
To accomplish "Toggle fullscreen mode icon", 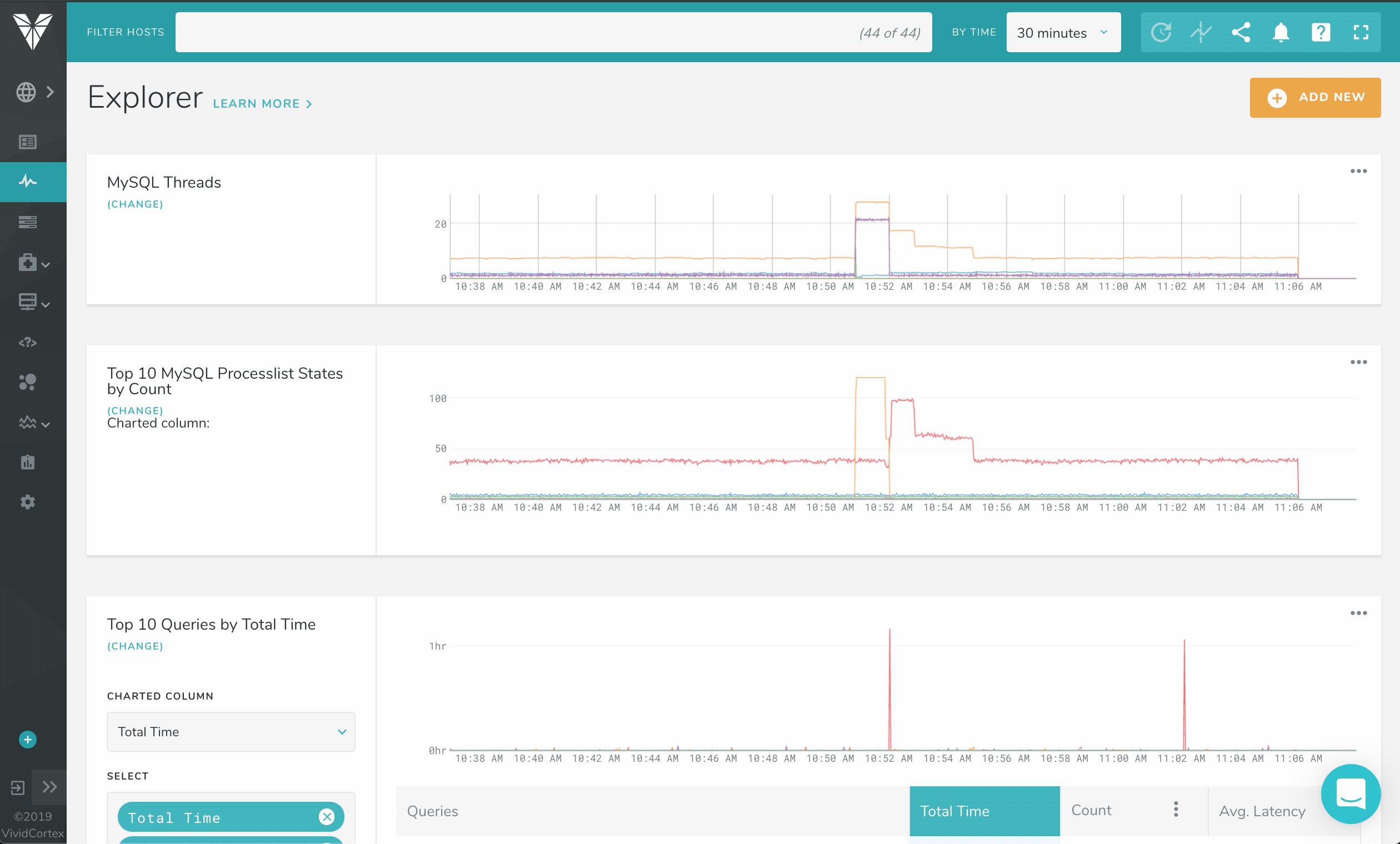I will coord(1361,32).
